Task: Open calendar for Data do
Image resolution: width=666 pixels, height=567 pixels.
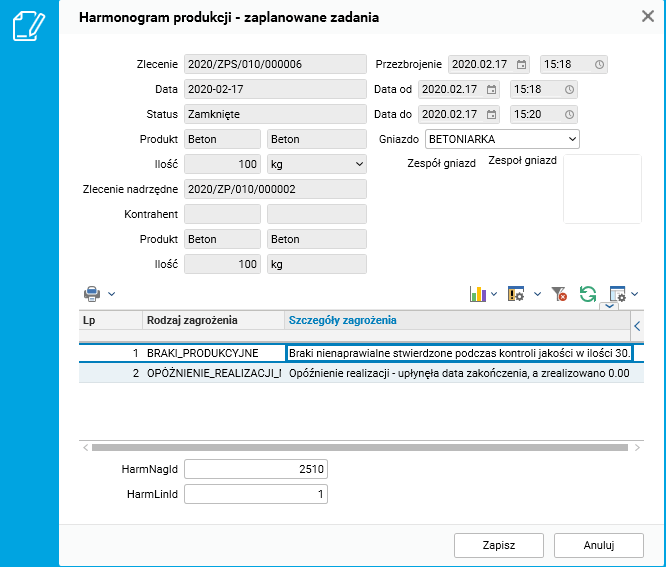Action: 491,115
